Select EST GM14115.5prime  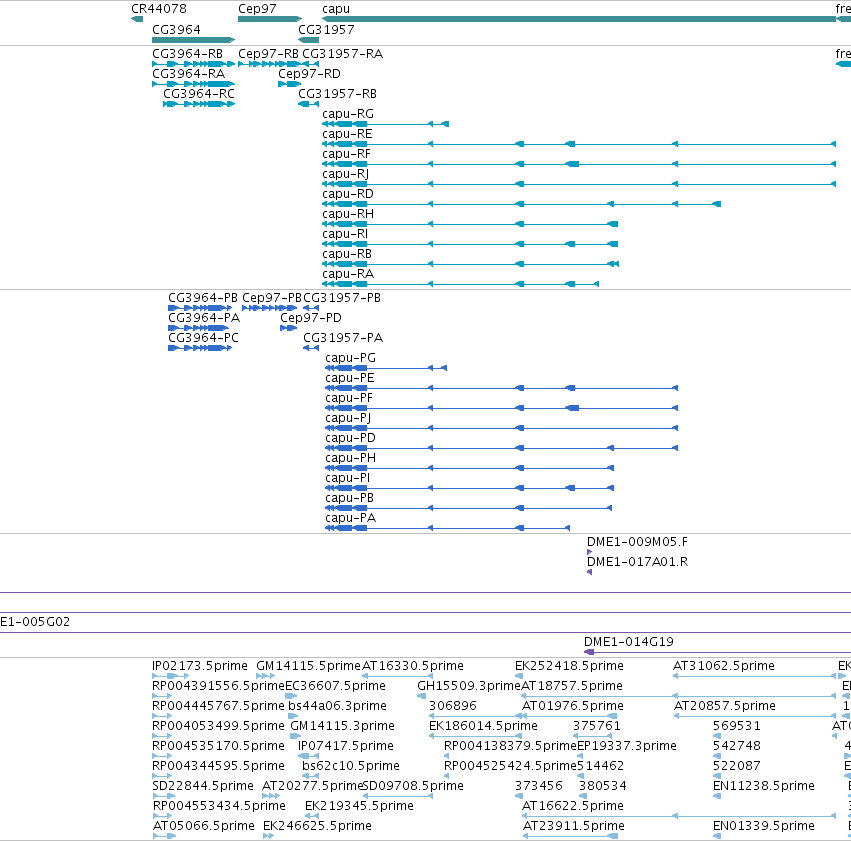tap(265, 676)
